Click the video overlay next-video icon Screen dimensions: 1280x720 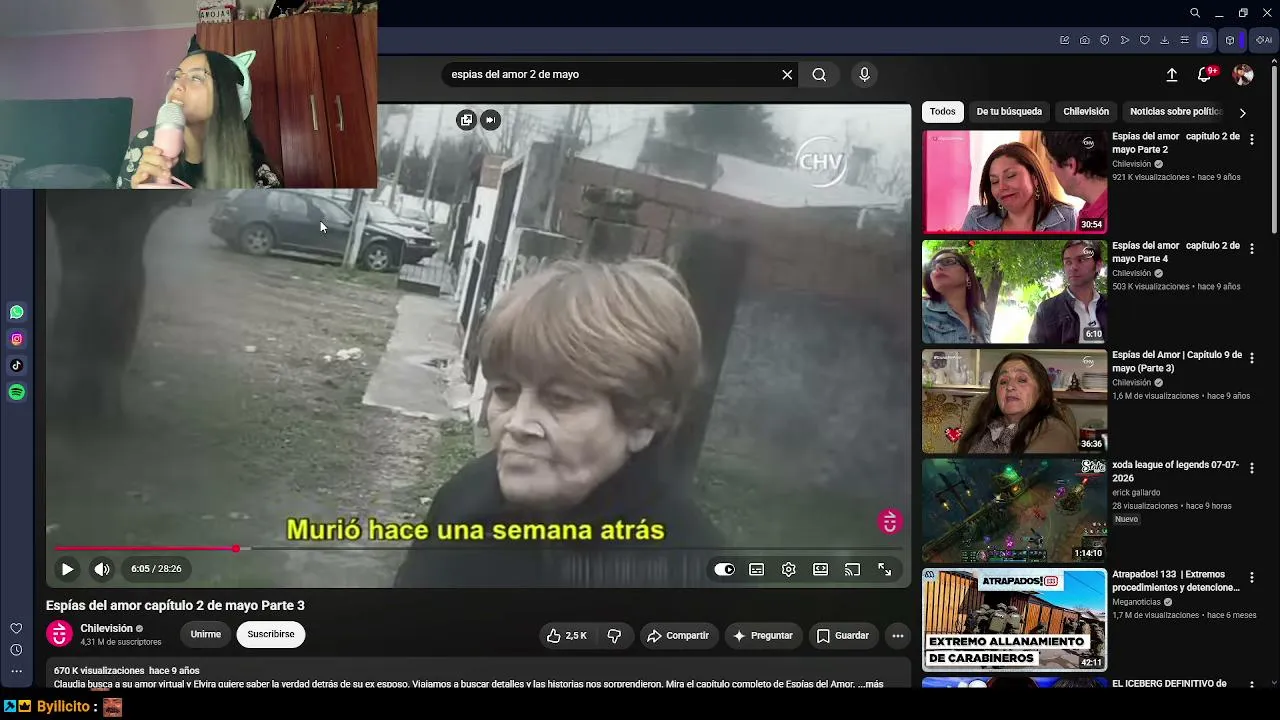490,120
